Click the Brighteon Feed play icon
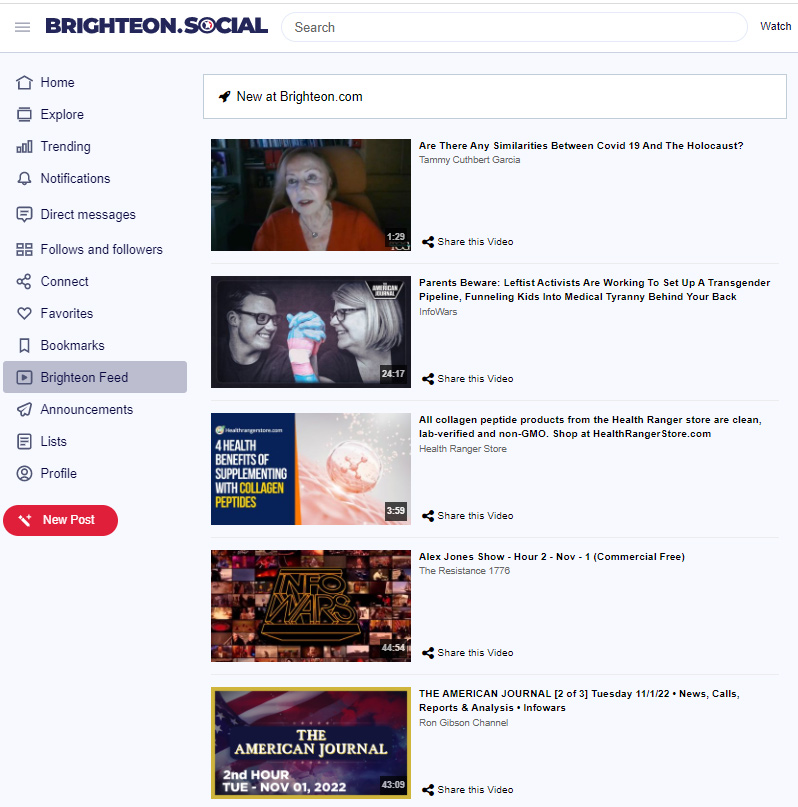 click(24, 377)
